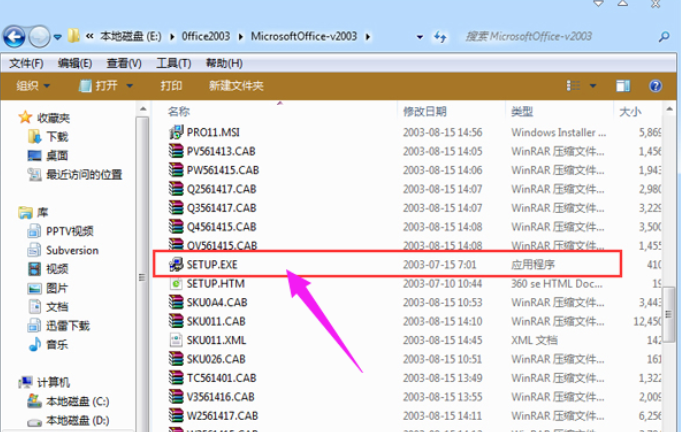Image resolution: width=681 pixels, height=432 pixels.
Task: Open the 工具(T) menu
Action: [x=173, y=63]
